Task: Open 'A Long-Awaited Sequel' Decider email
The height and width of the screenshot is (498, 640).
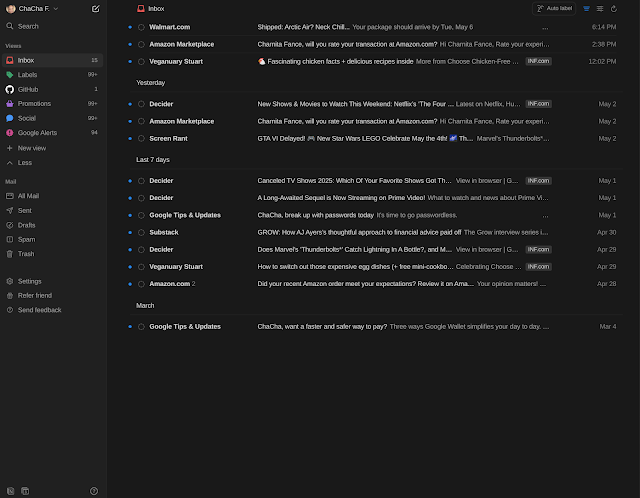Action: point(375,198)
